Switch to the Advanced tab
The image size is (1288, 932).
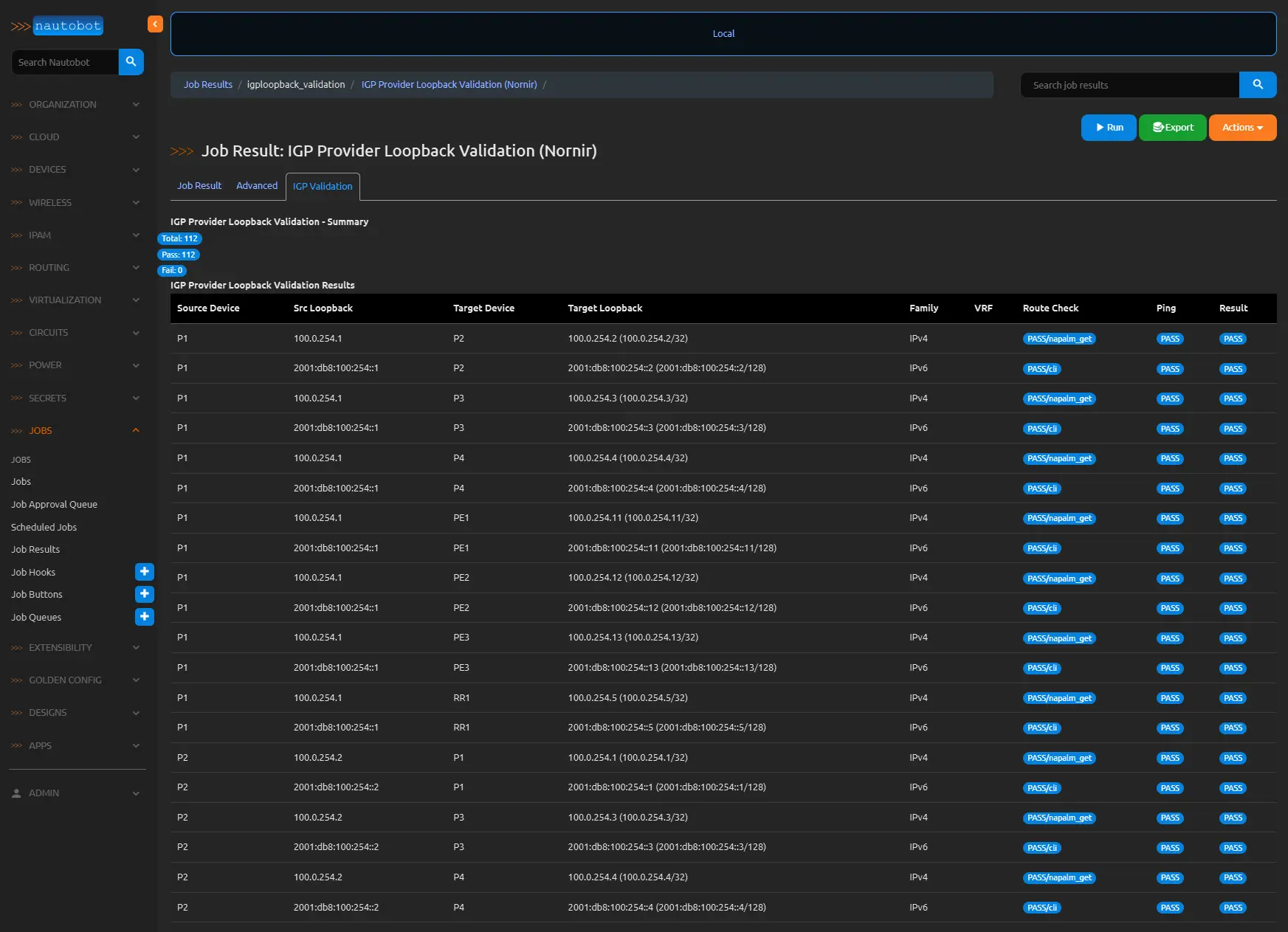[x=257, y=186]
